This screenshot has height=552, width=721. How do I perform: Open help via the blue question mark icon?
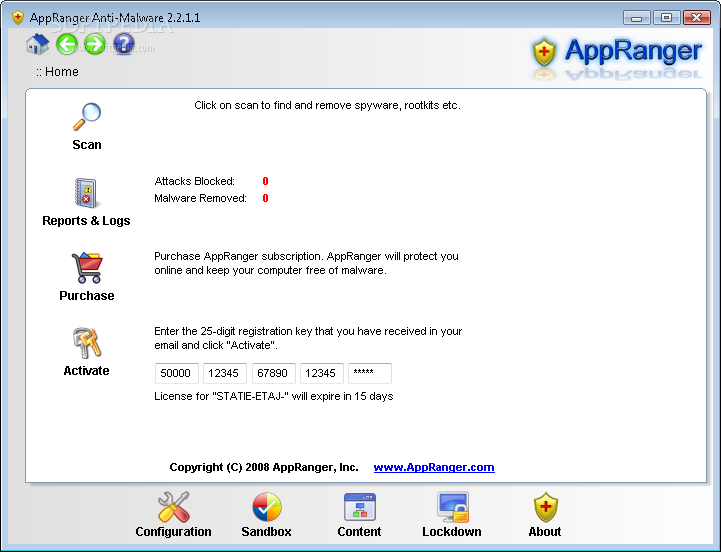[x=124, y=45]
